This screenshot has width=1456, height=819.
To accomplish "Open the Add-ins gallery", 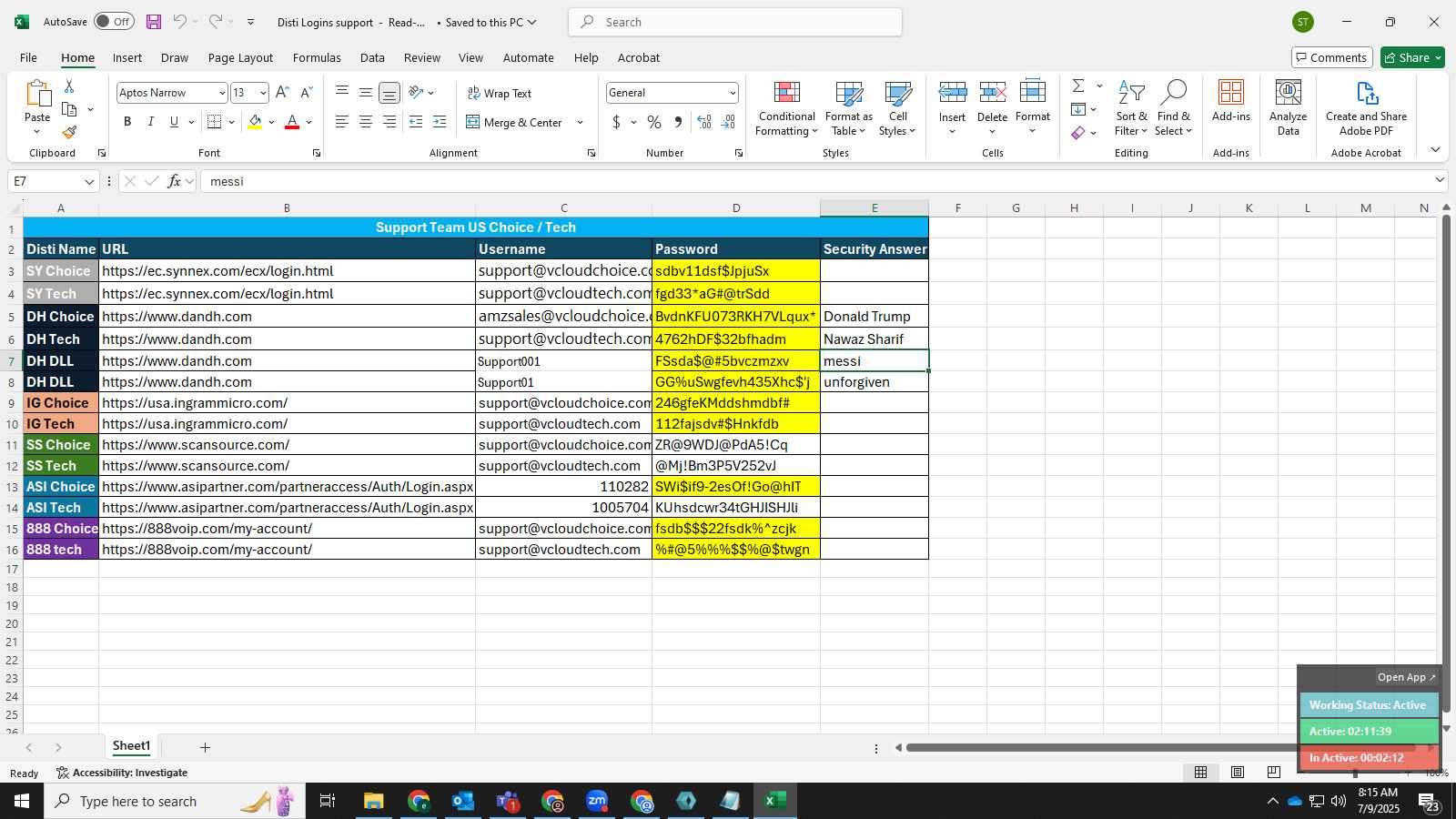I will (x=1231, y=100).
